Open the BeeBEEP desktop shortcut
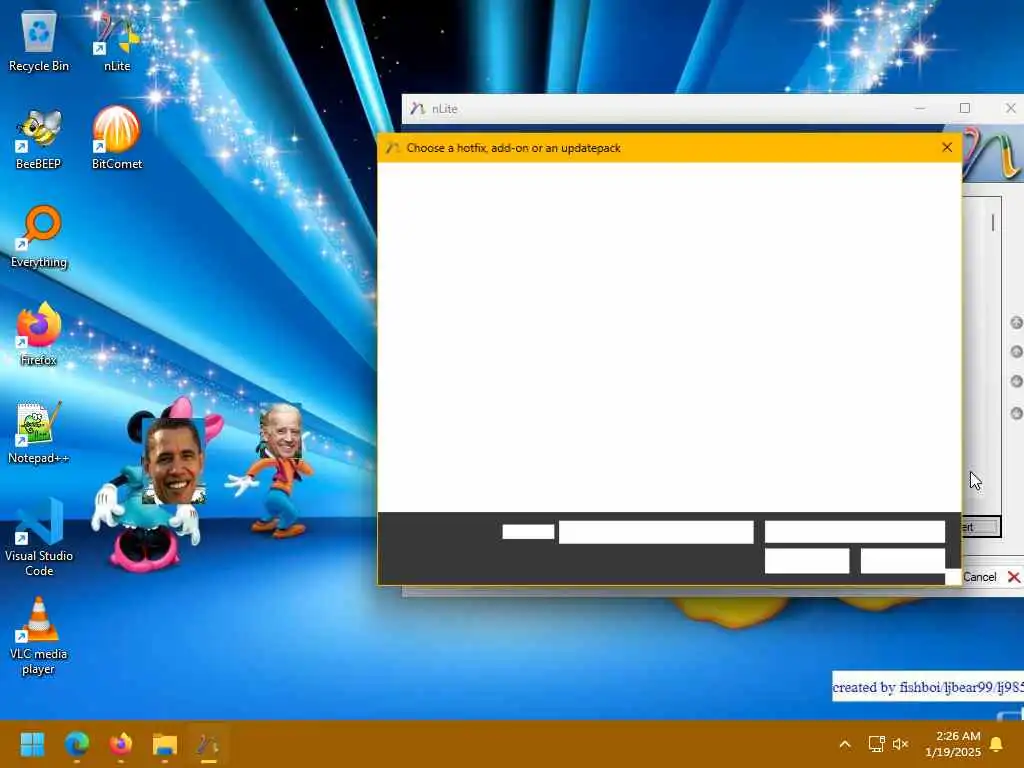 click(x=39, y=139)
